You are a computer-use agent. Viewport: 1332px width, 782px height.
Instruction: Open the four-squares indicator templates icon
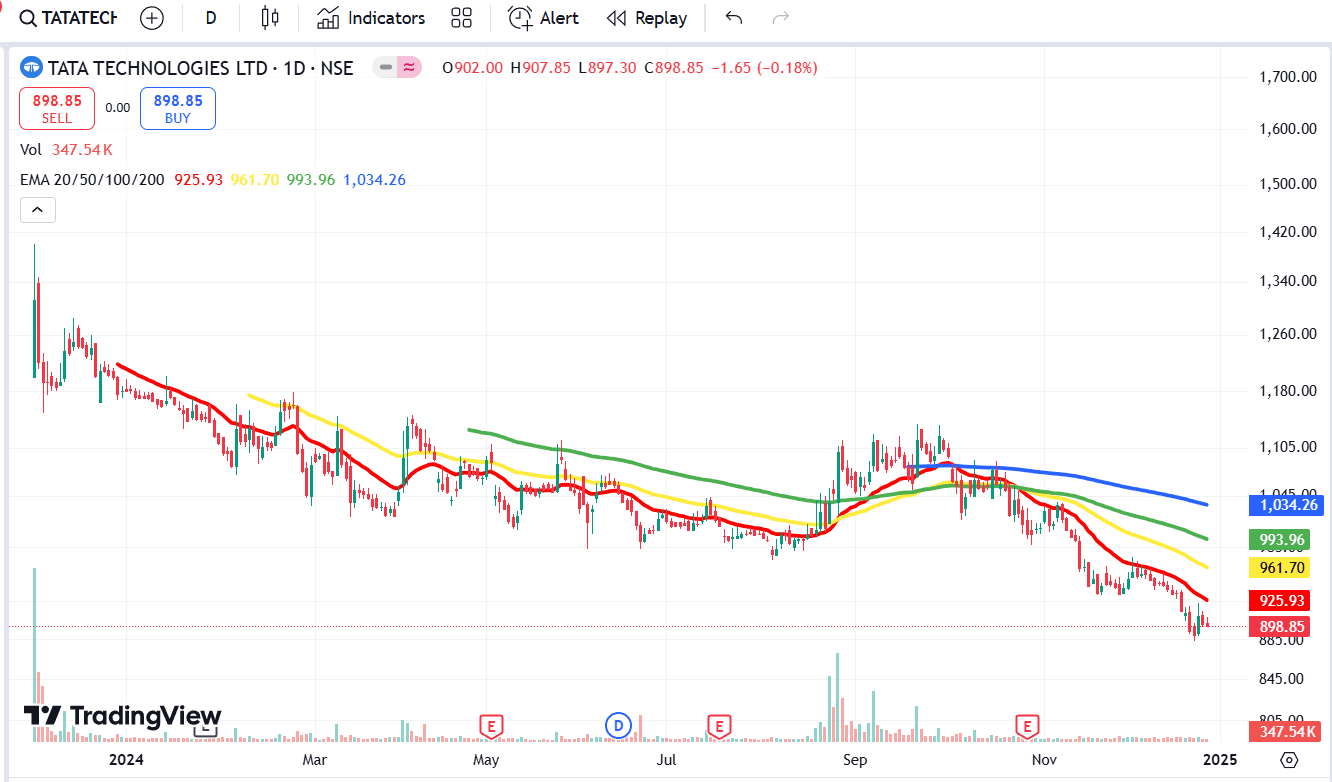tap(461, 18)
